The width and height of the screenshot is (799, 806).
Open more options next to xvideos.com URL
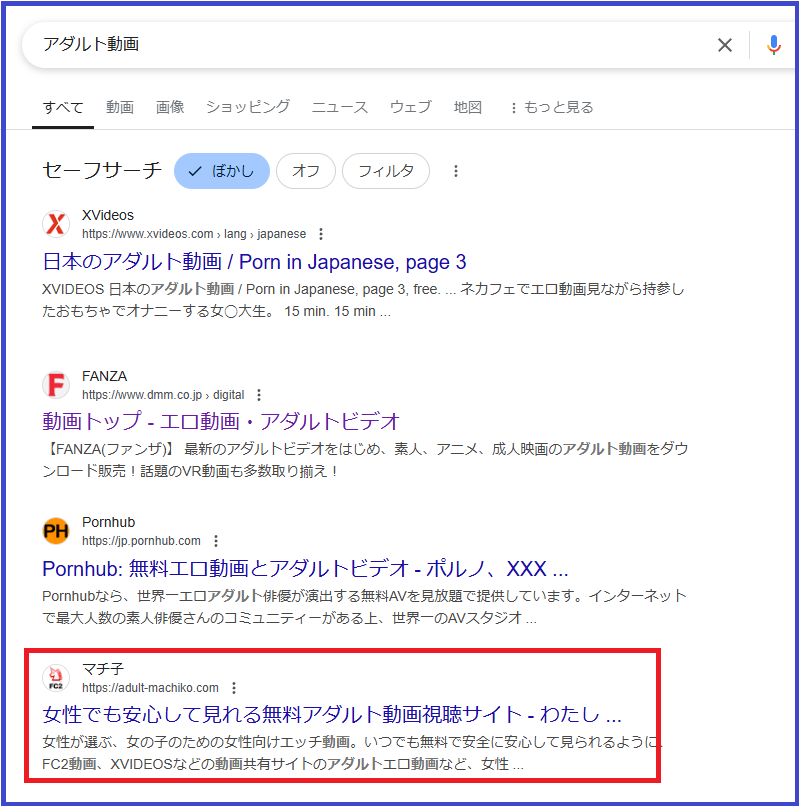pos(321,234)
